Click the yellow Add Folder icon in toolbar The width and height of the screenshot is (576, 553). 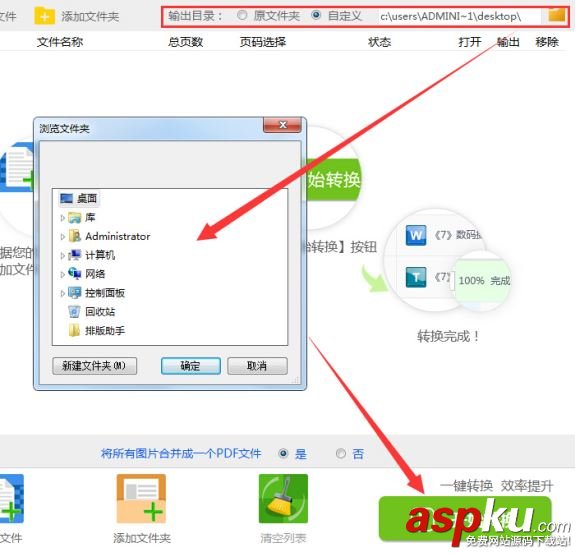(x=44, y=16)
